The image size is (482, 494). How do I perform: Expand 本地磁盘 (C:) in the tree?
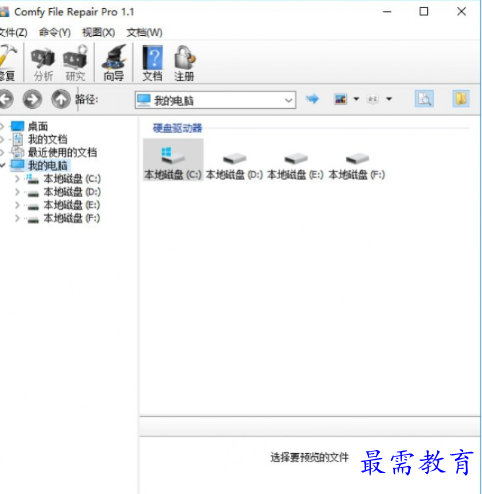pyautogui.click(x=17, y=179)
